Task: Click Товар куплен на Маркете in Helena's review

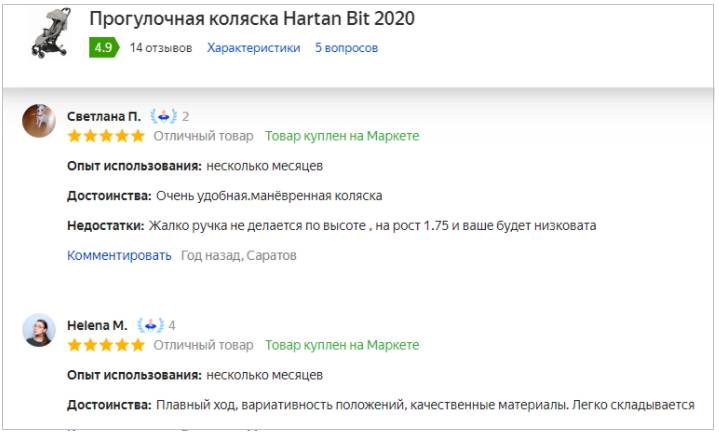Action: (342, 345)
